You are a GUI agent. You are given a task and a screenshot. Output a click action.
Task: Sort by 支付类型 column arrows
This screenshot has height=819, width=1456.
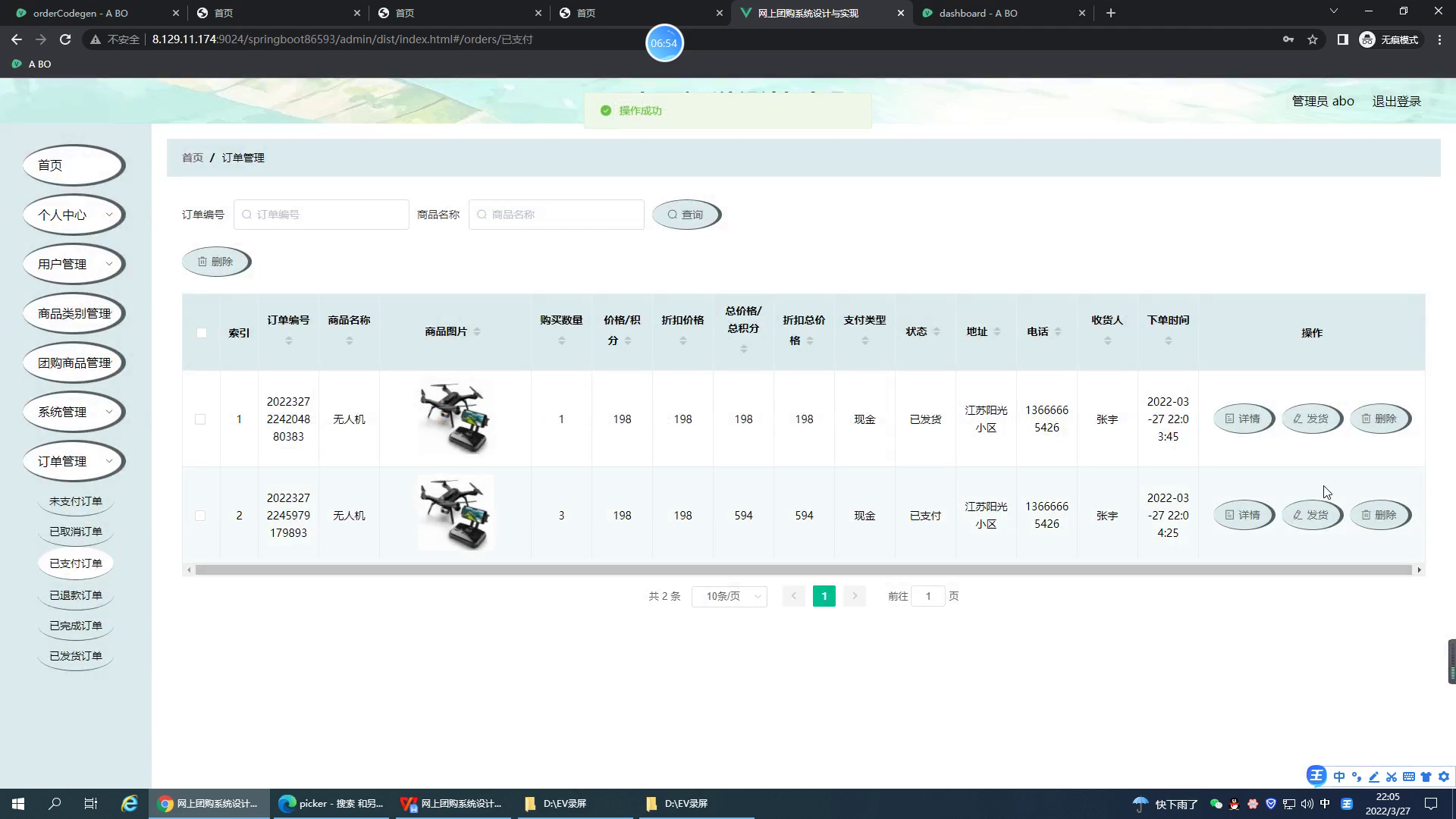[864, 341]
